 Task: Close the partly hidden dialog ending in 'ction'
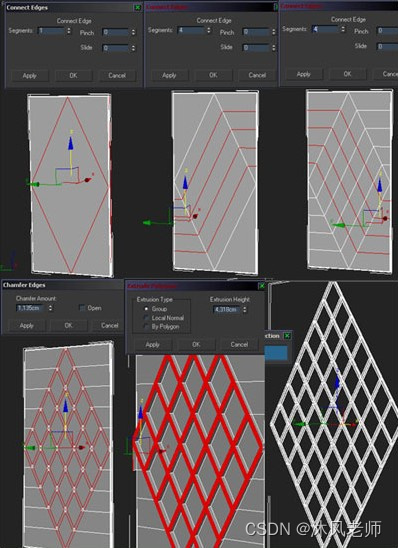click(x=287, y=336)
